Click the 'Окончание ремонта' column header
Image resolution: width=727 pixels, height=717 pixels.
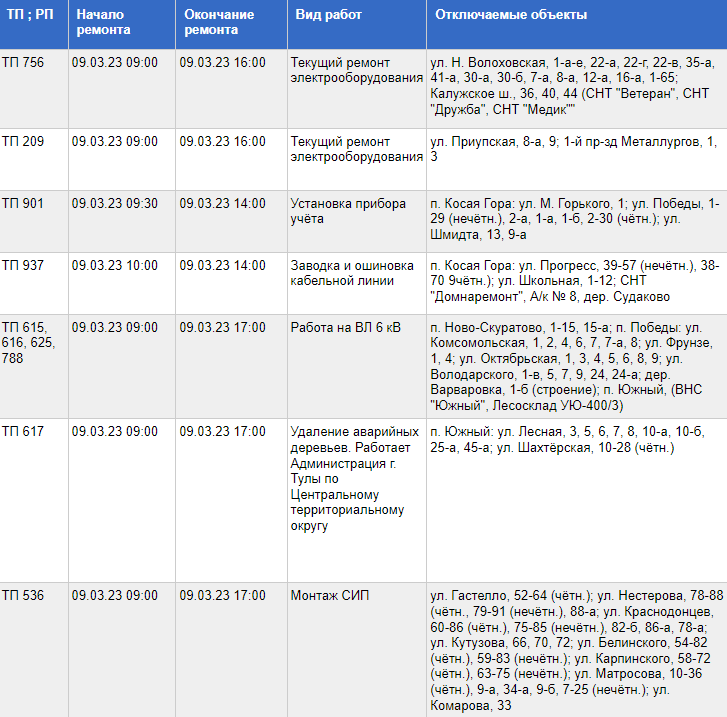tap(231, 24)
